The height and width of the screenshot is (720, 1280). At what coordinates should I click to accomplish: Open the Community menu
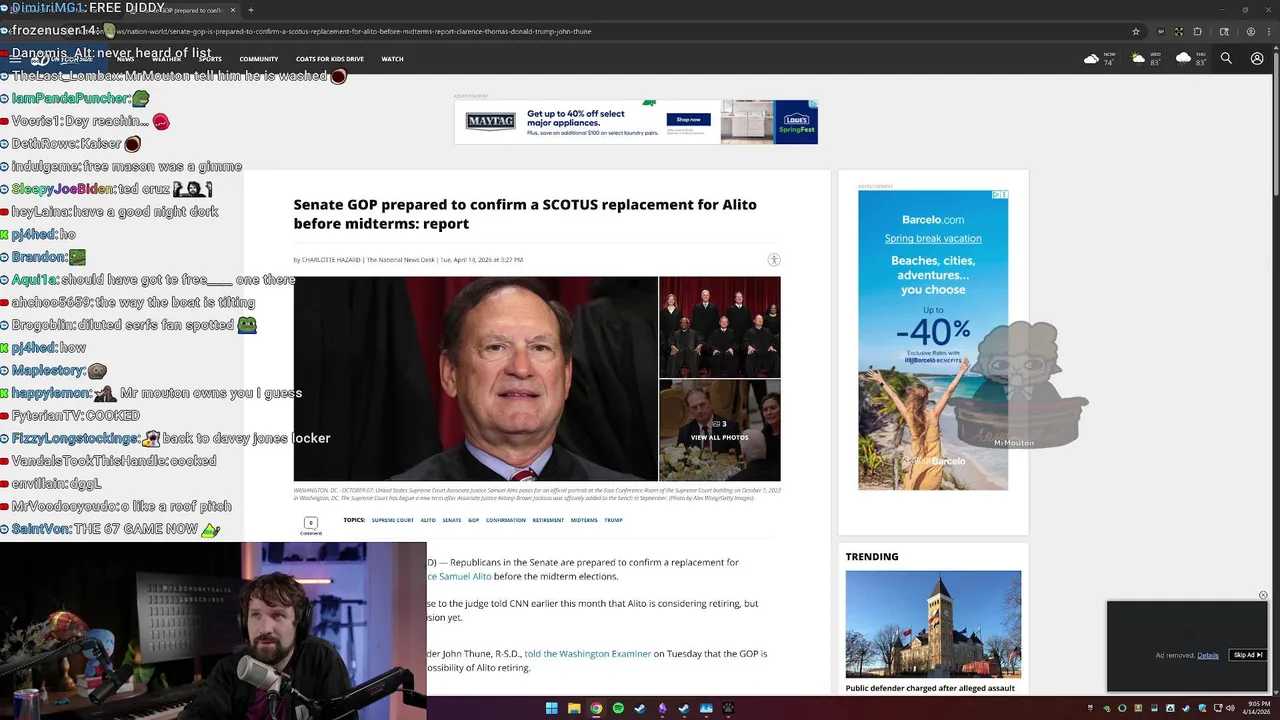click(259, 59)
